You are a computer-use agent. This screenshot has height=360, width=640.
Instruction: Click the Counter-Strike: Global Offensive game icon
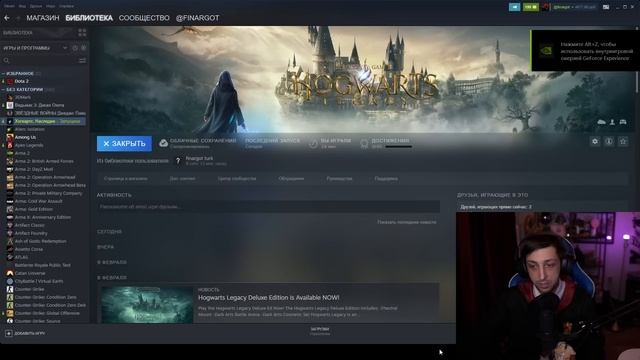coord(10,313)
